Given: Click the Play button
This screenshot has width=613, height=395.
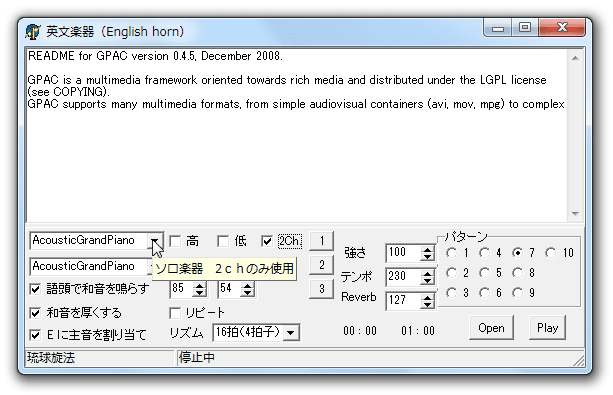Looking at the screenshot, I should point(547,328).
